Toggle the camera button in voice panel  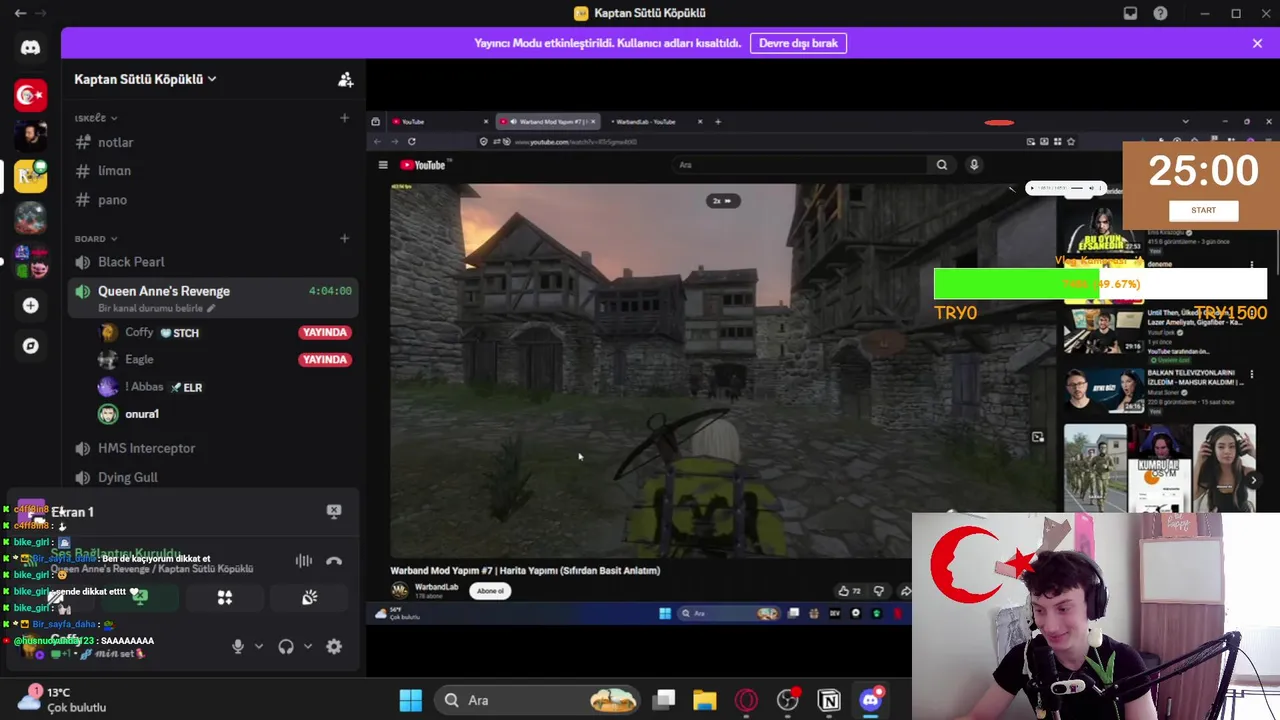pyautogui.click(x=55, y=597)
